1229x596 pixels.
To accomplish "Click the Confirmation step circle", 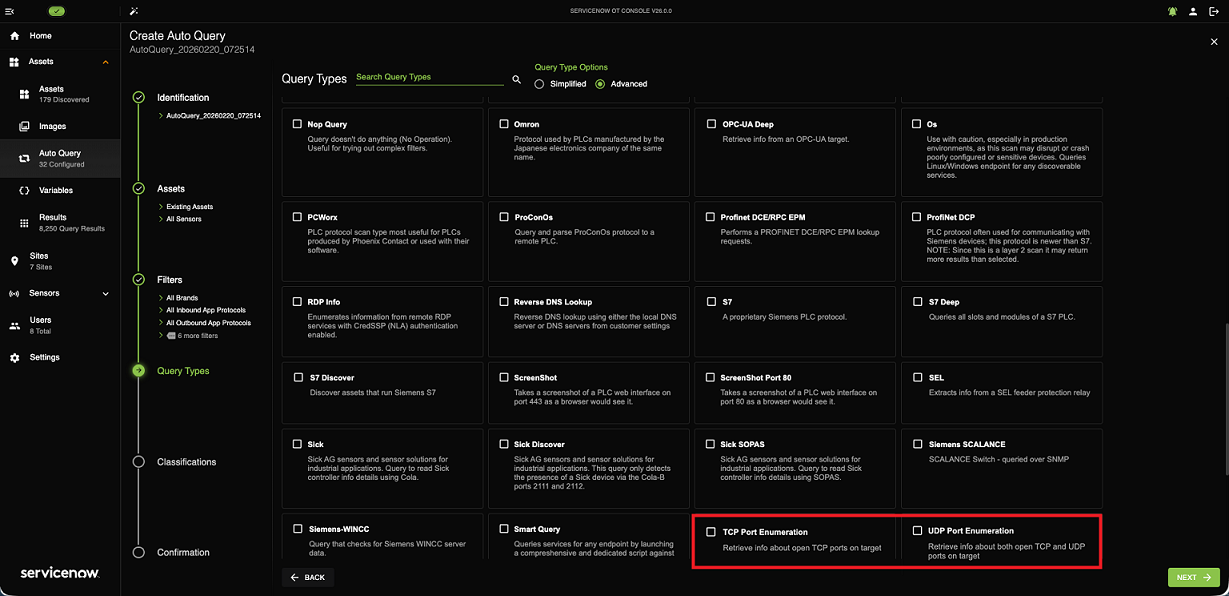I will pyautogui.click(x=138, y=552).
